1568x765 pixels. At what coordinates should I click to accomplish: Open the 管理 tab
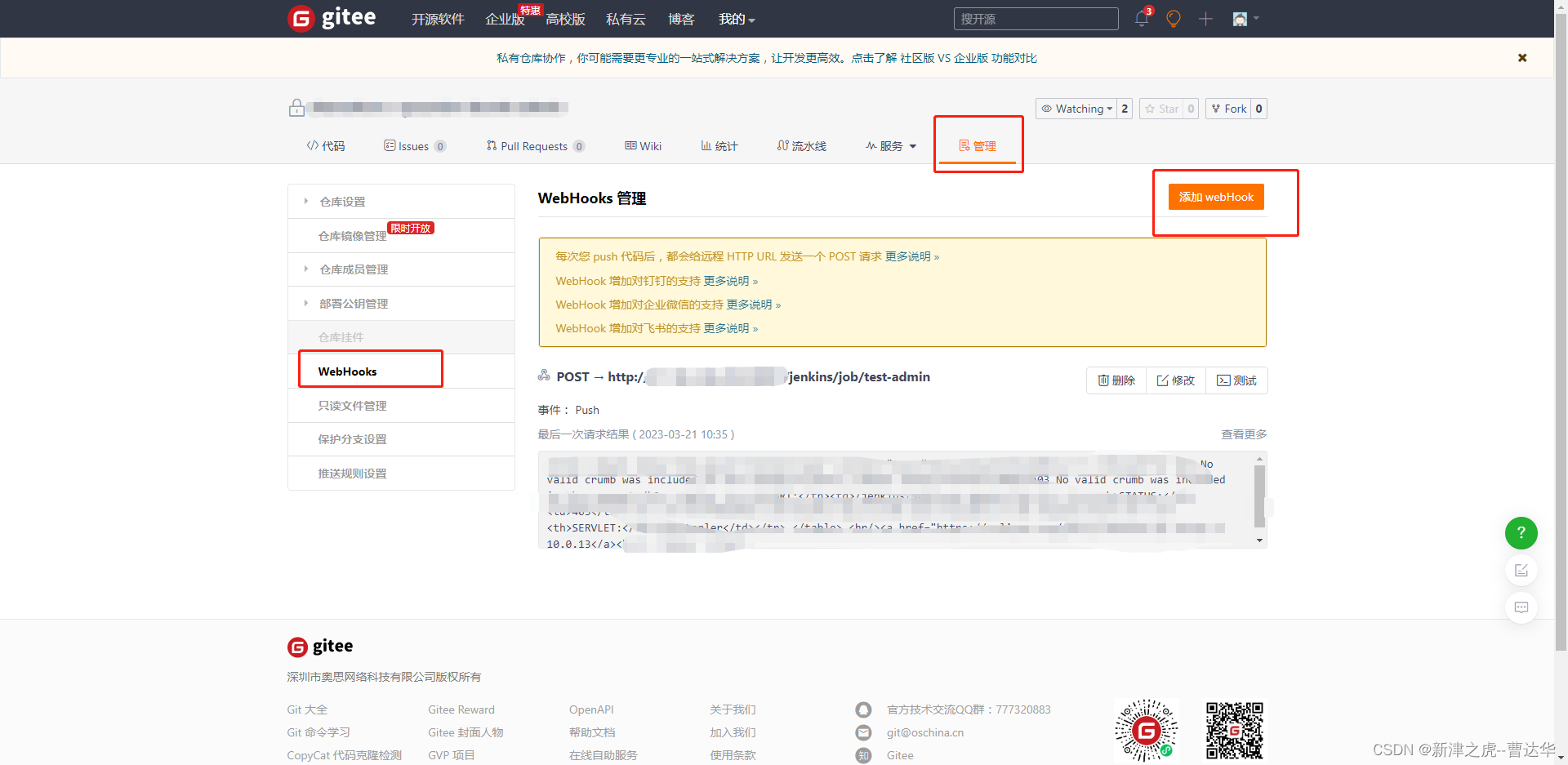978,146
